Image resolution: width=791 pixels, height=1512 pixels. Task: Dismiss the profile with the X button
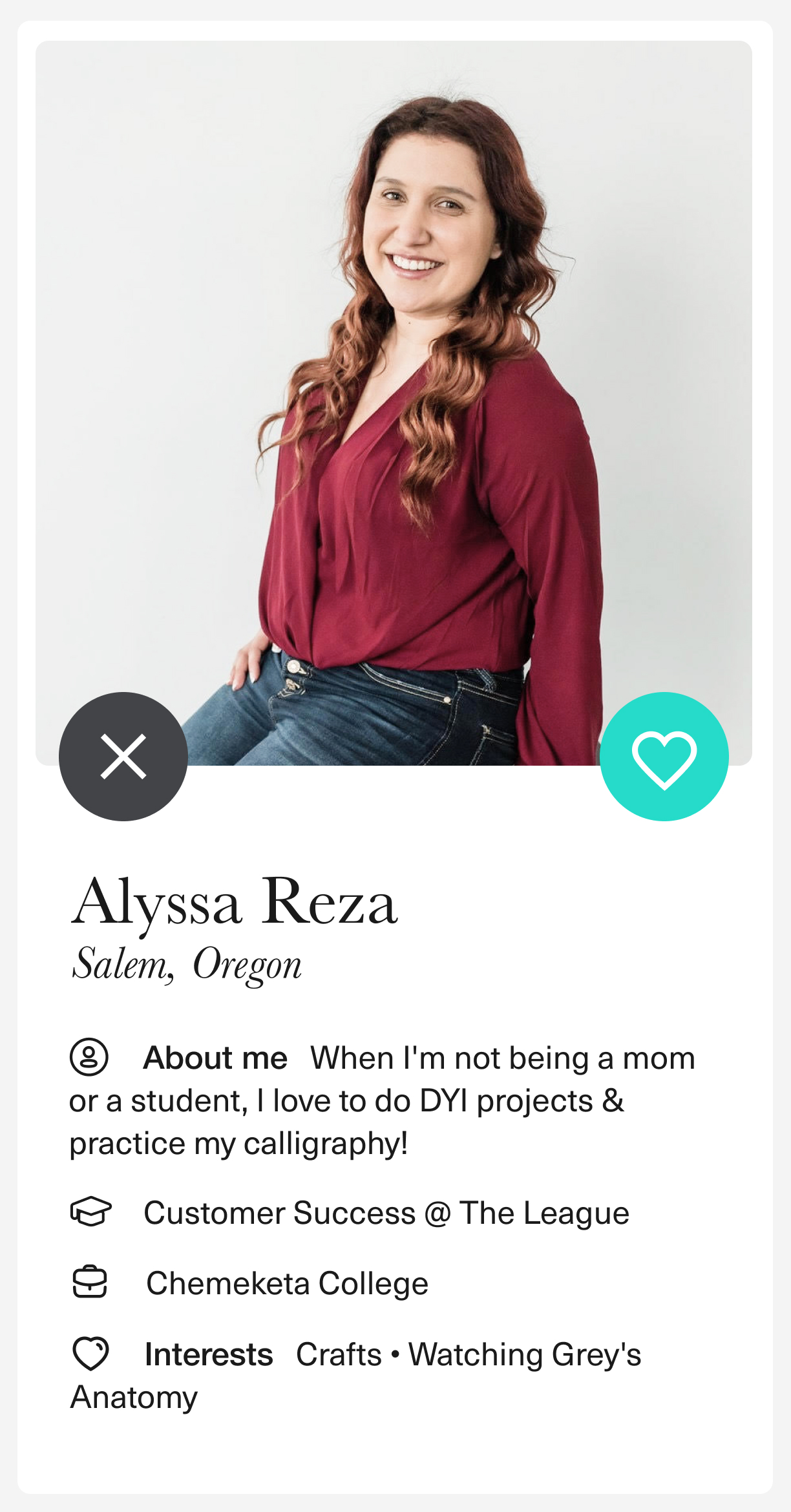click(x=123, y=756)
